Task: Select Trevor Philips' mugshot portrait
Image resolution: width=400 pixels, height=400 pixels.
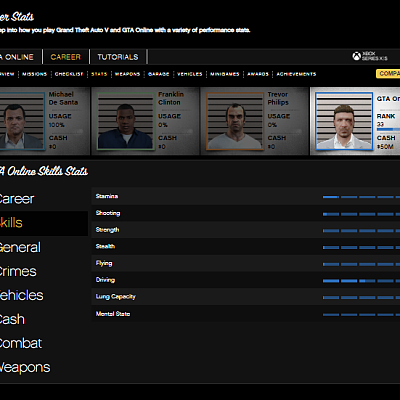Action: (235, 121)
